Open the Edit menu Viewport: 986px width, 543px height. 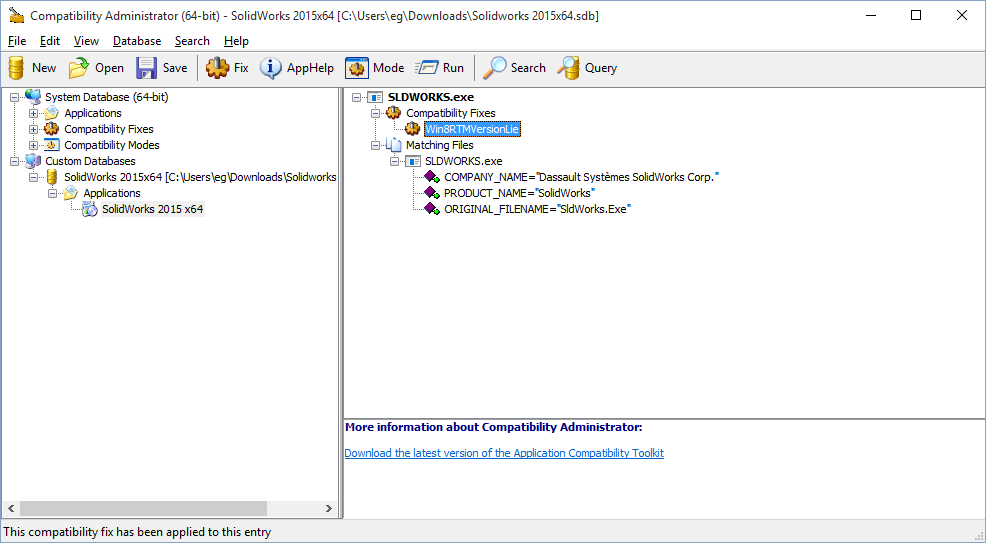coord(50,41)
